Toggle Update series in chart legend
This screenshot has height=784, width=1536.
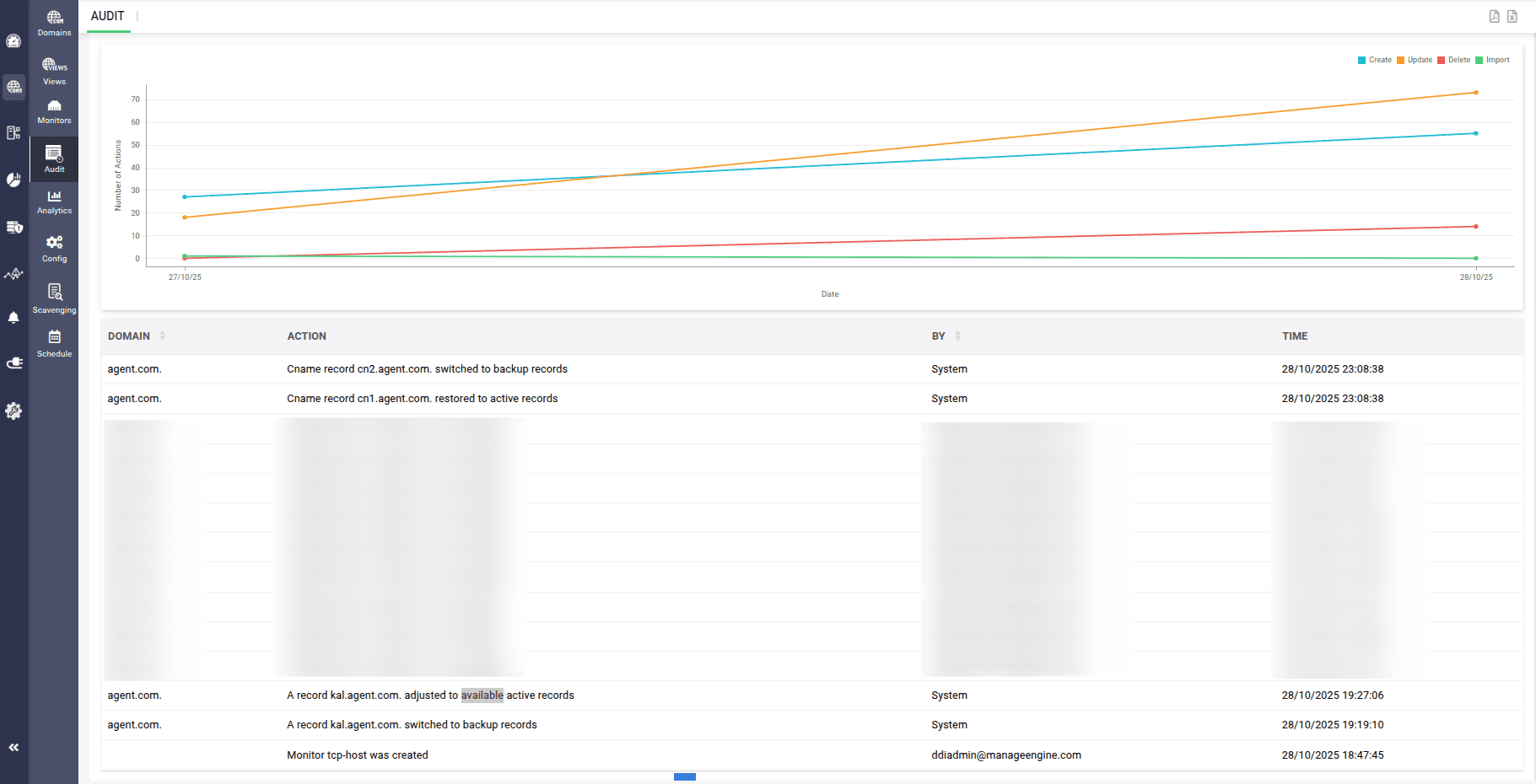pyautogui.click(x=1415, y=60)
